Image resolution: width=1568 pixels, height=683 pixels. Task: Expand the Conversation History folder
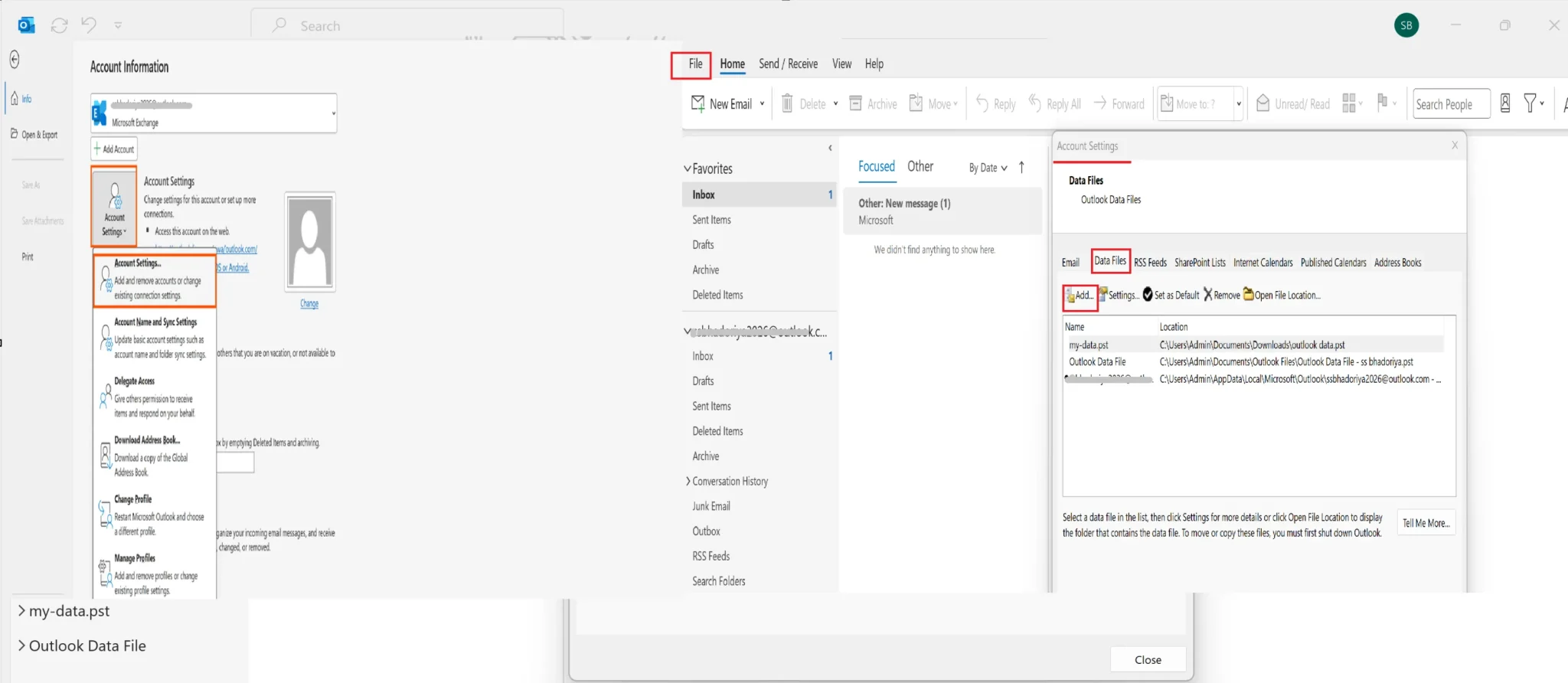(688, 481)
